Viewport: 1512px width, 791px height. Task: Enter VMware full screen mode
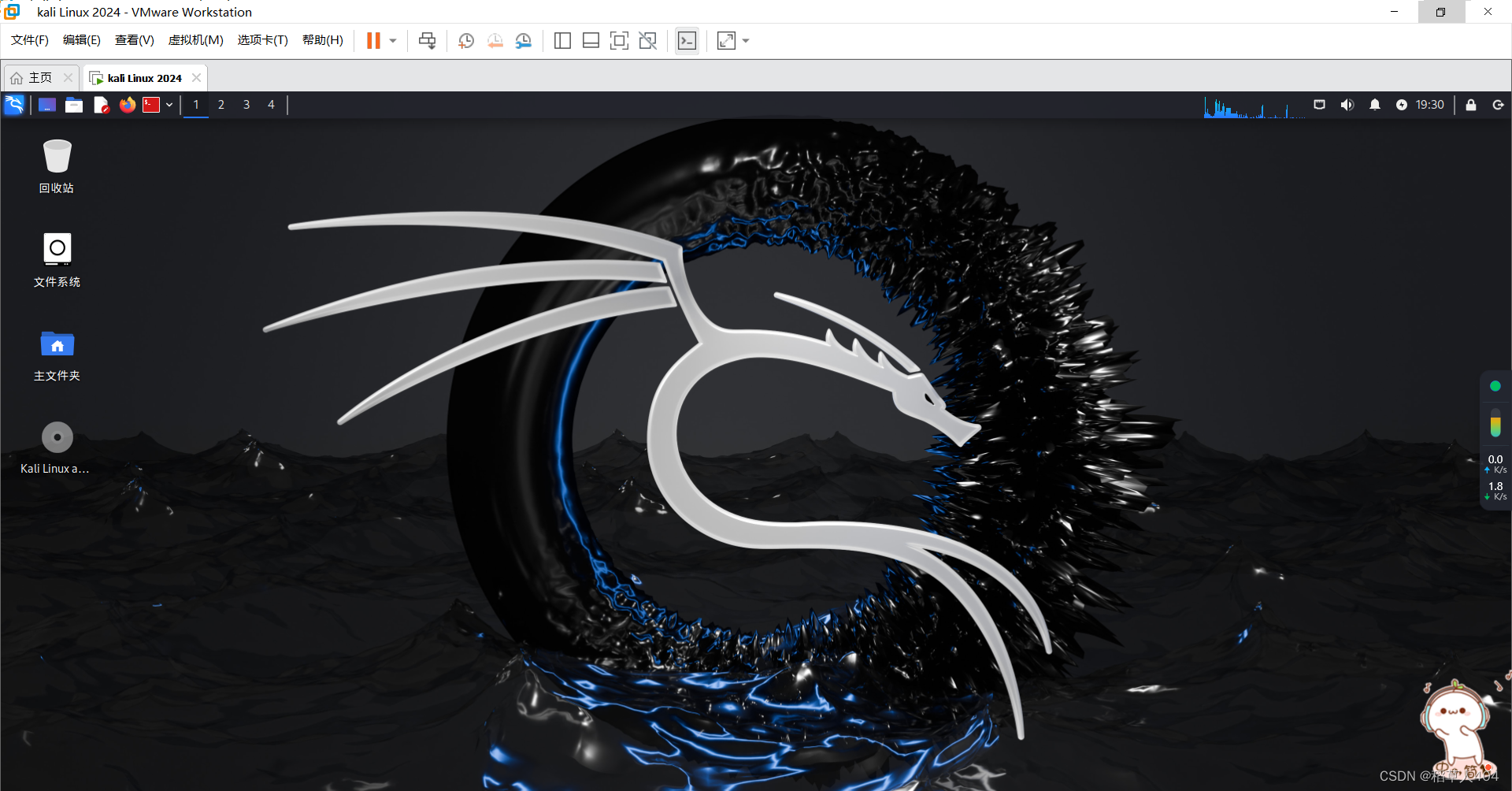[619, 40]
